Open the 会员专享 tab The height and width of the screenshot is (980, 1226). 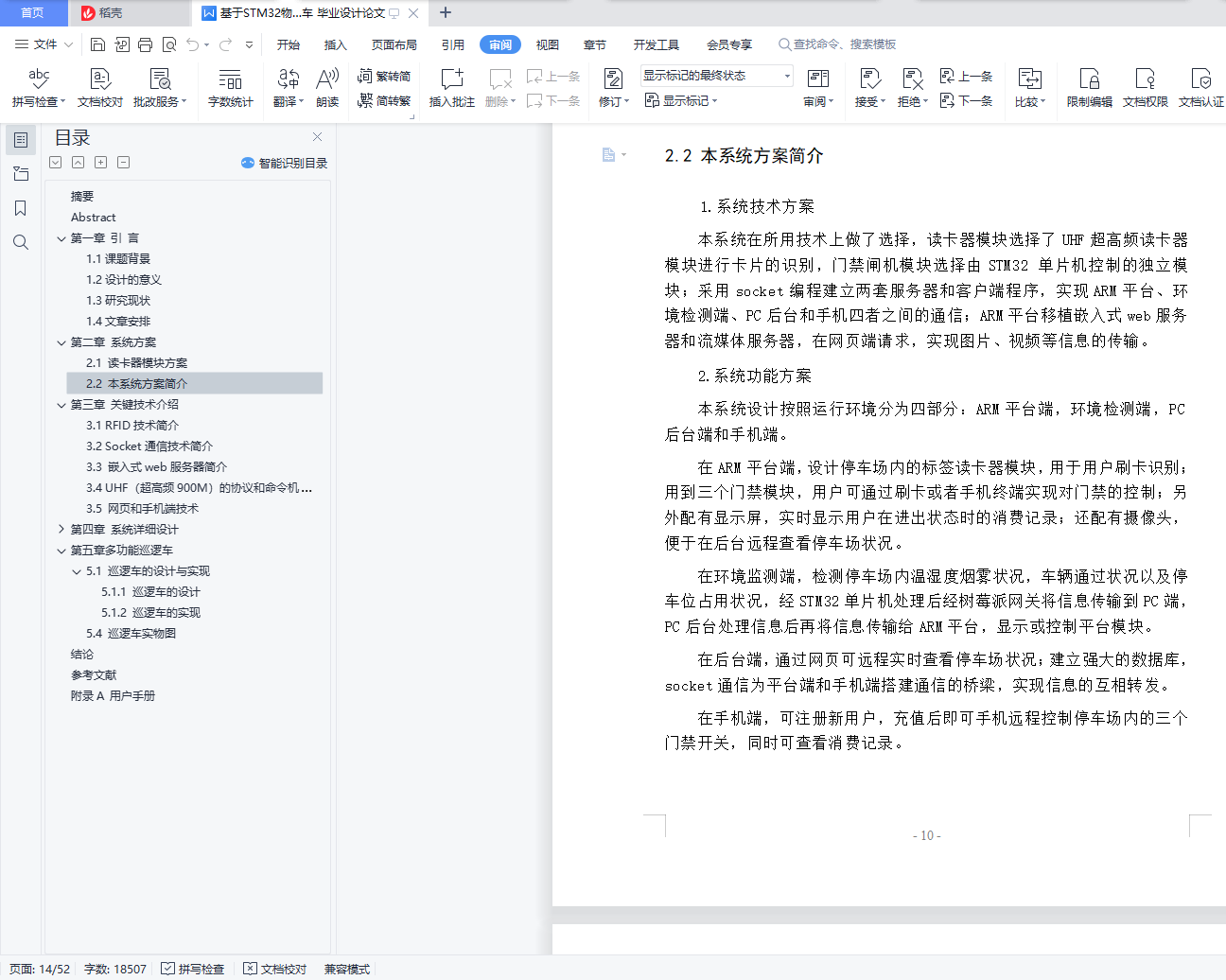(x=729, y=44)
